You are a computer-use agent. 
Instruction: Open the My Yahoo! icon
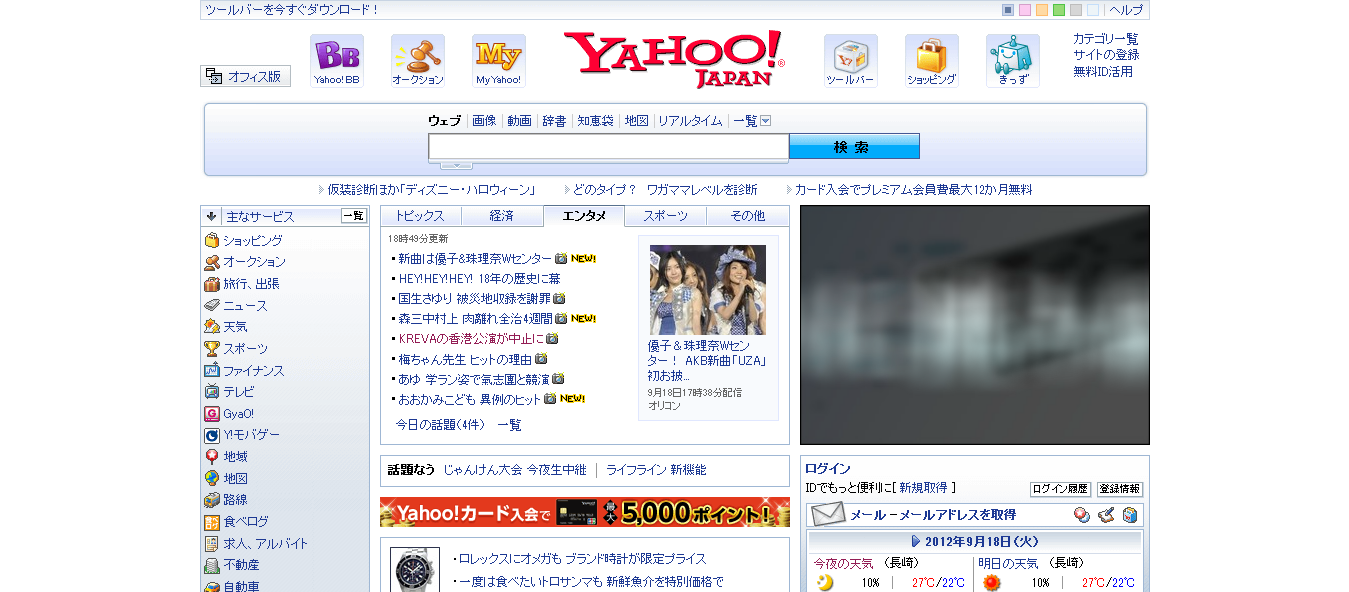click(x=499, y=61)
